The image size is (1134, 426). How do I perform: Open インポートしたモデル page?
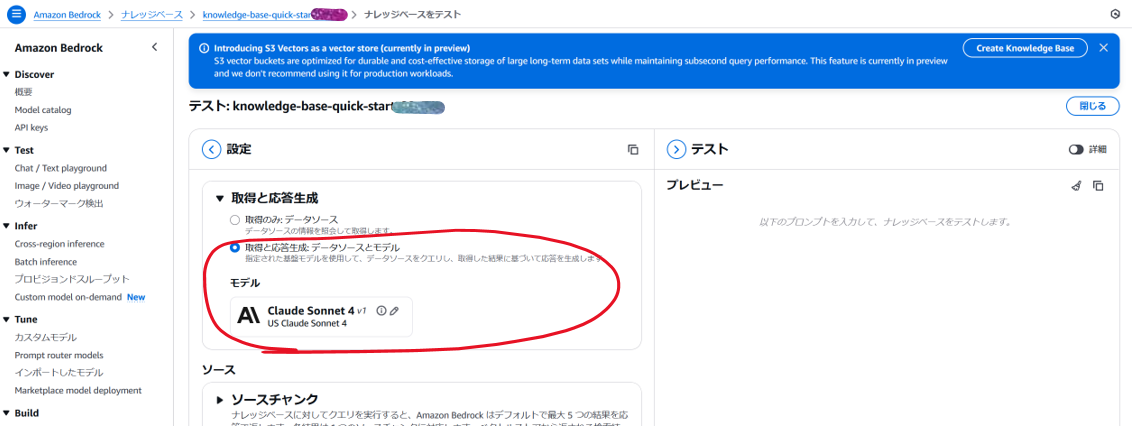coord(59,372)
